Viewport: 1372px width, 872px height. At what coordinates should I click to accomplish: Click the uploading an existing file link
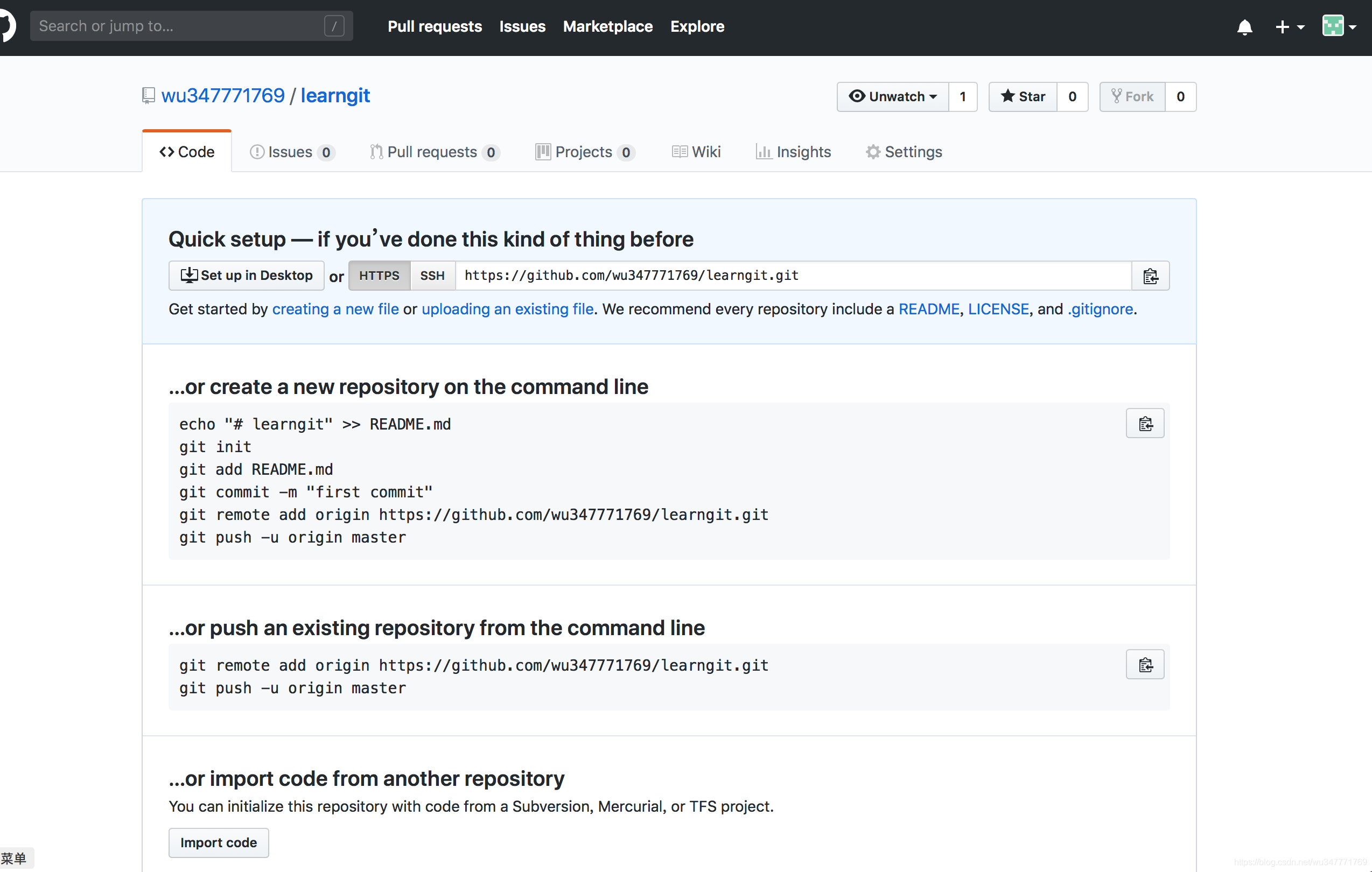[x=506, y=309]
